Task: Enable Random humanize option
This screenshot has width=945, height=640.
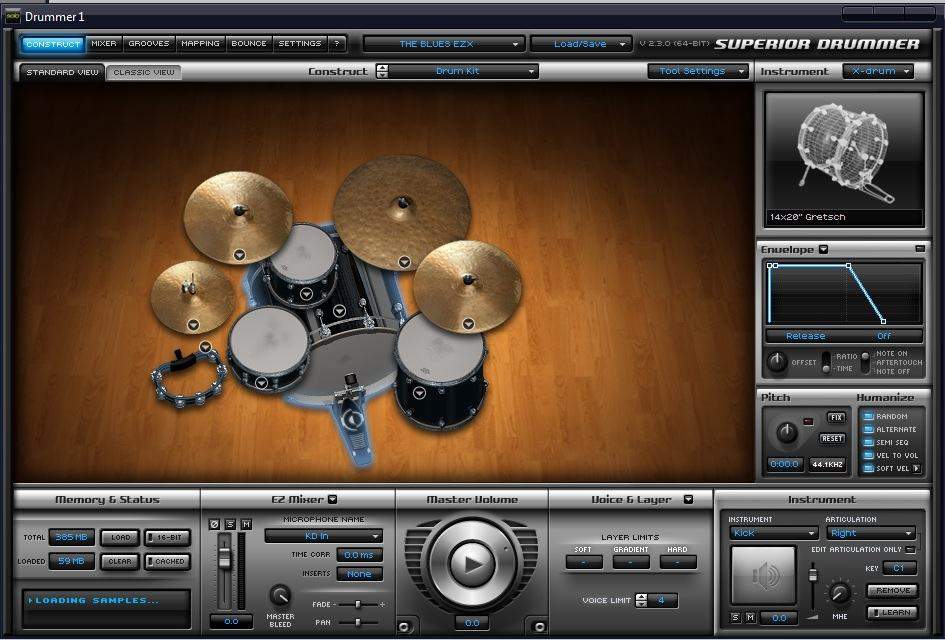Action: click(868, 416)
